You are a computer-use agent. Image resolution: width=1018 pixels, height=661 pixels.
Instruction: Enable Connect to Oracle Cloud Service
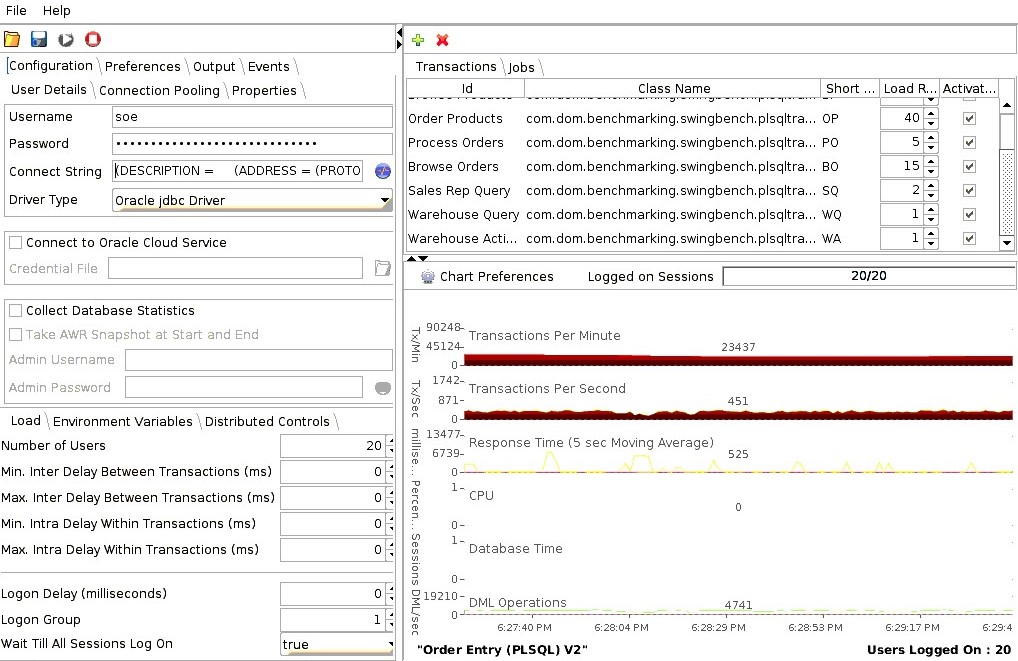[x=16, y=243]
